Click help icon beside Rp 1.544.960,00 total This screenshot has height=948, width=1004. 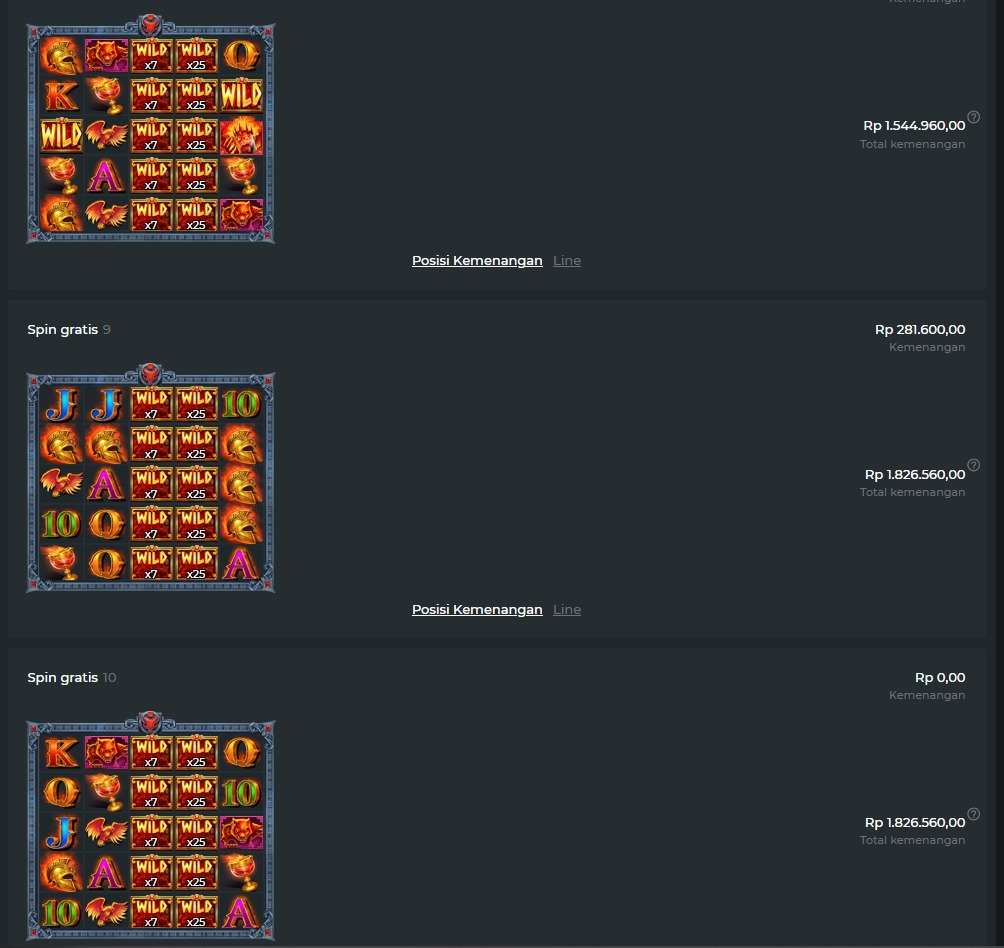click(x=973, y=117)
